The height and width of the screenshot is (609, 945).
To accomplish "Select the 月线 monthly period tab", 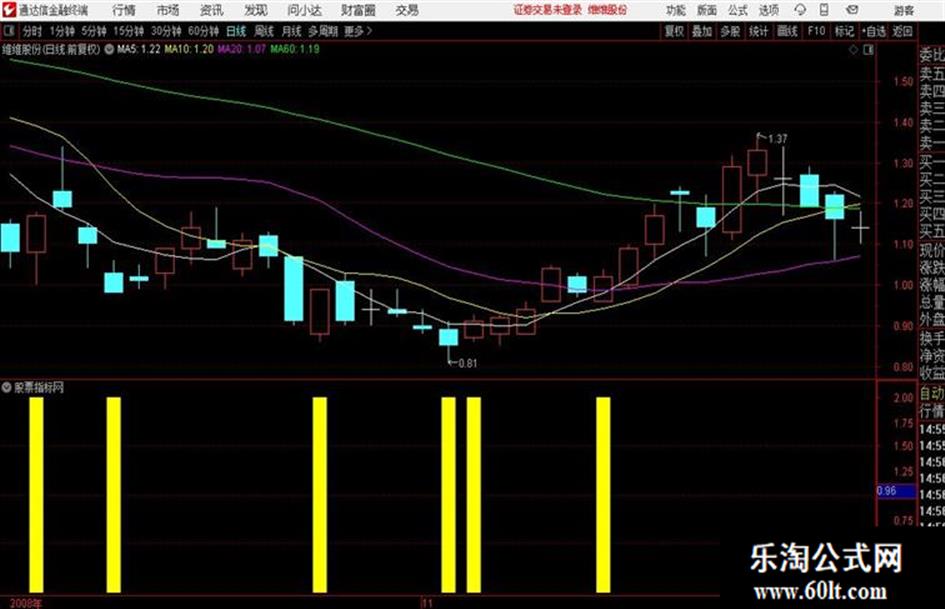I will (292, 31).
